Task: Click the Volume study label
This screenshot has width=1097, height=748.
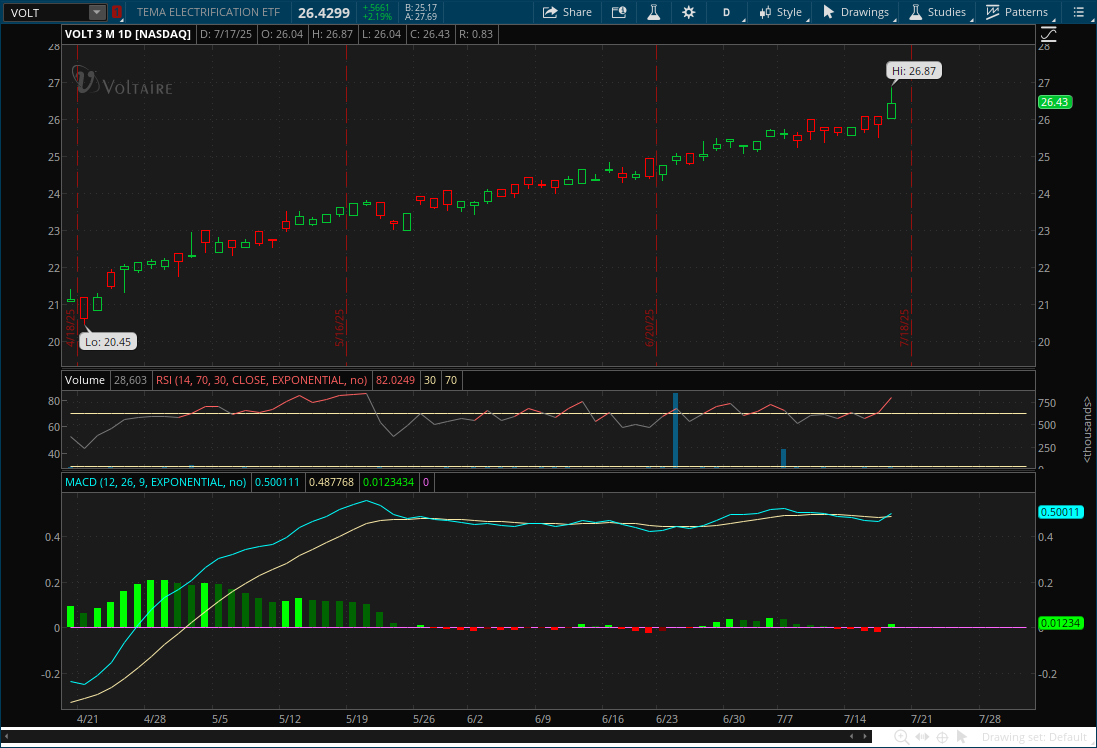Action: tap(85, 380)
